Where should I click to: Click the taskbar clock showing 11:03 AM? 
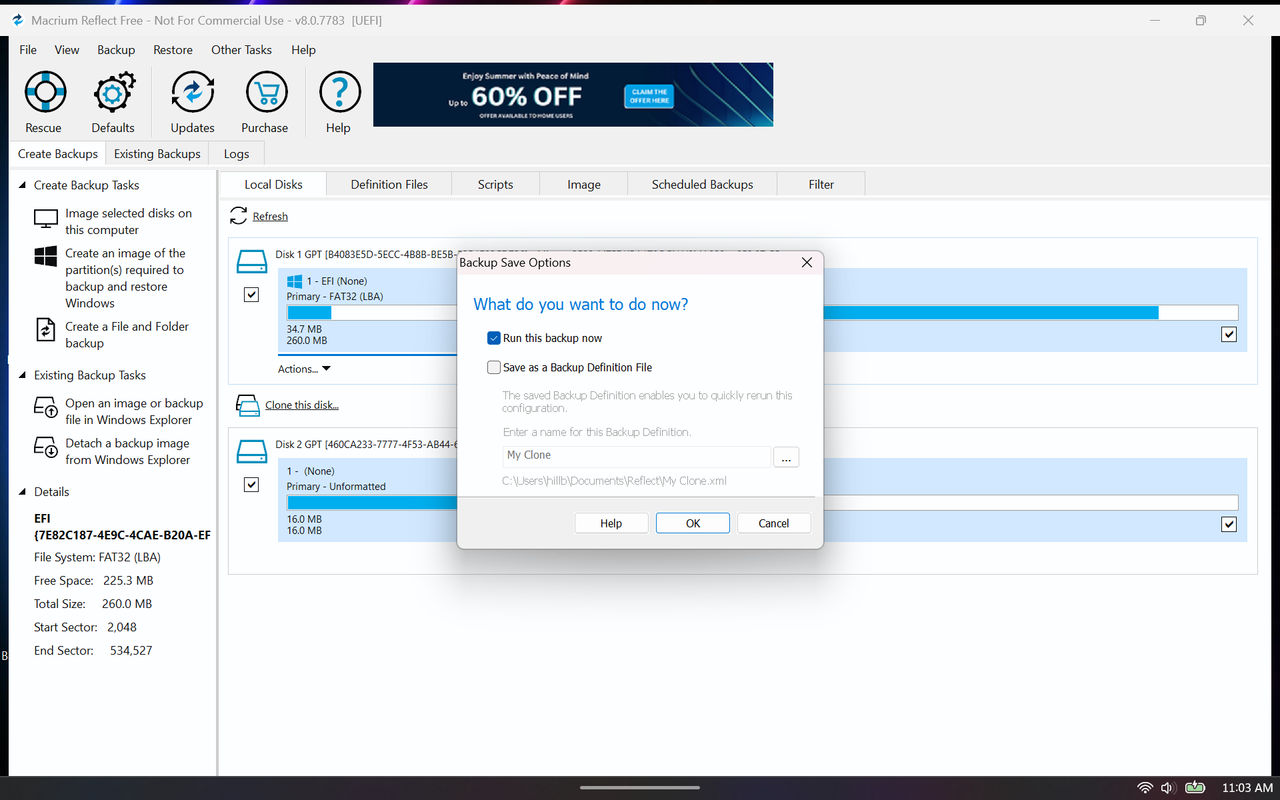pos(1247,788)
